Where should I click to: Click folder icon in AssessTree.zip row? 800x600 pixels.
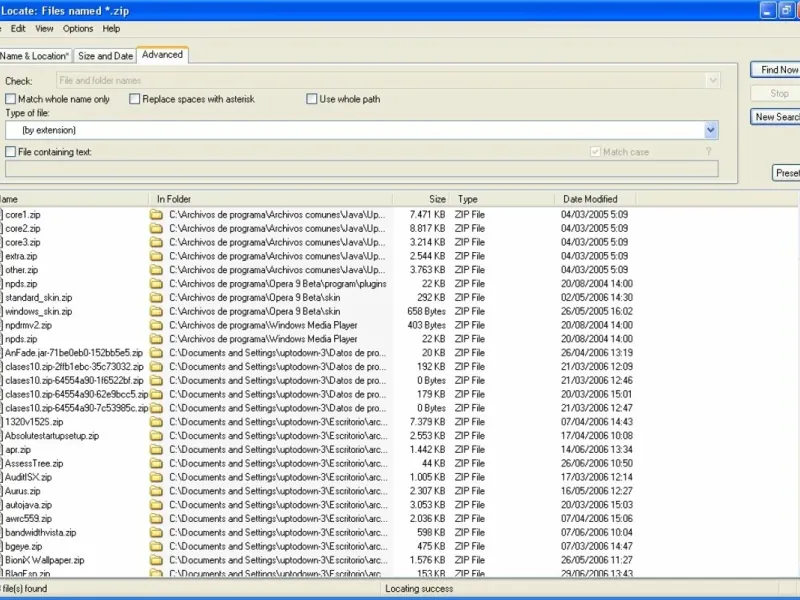pos(156,463)
